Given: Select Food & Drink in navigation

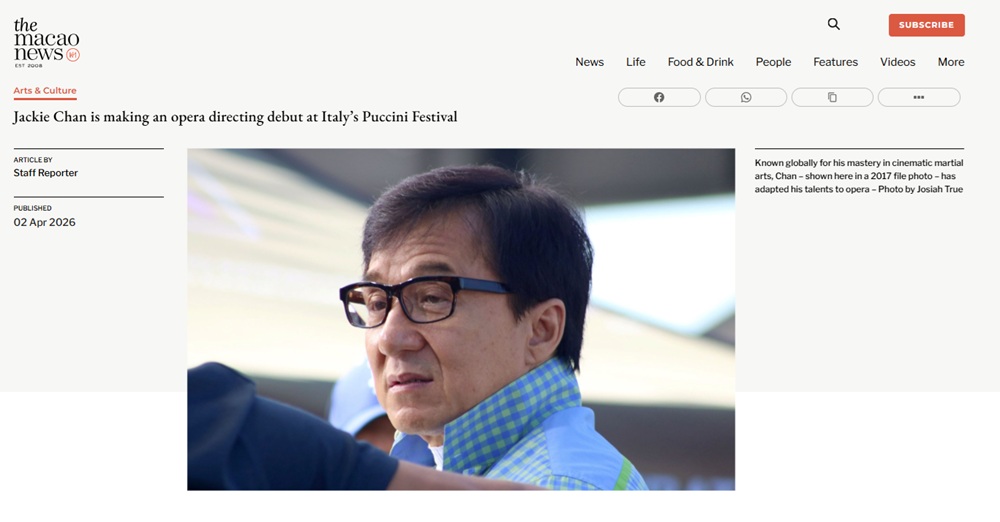Looking at the screenshot, I should point(700,62).
